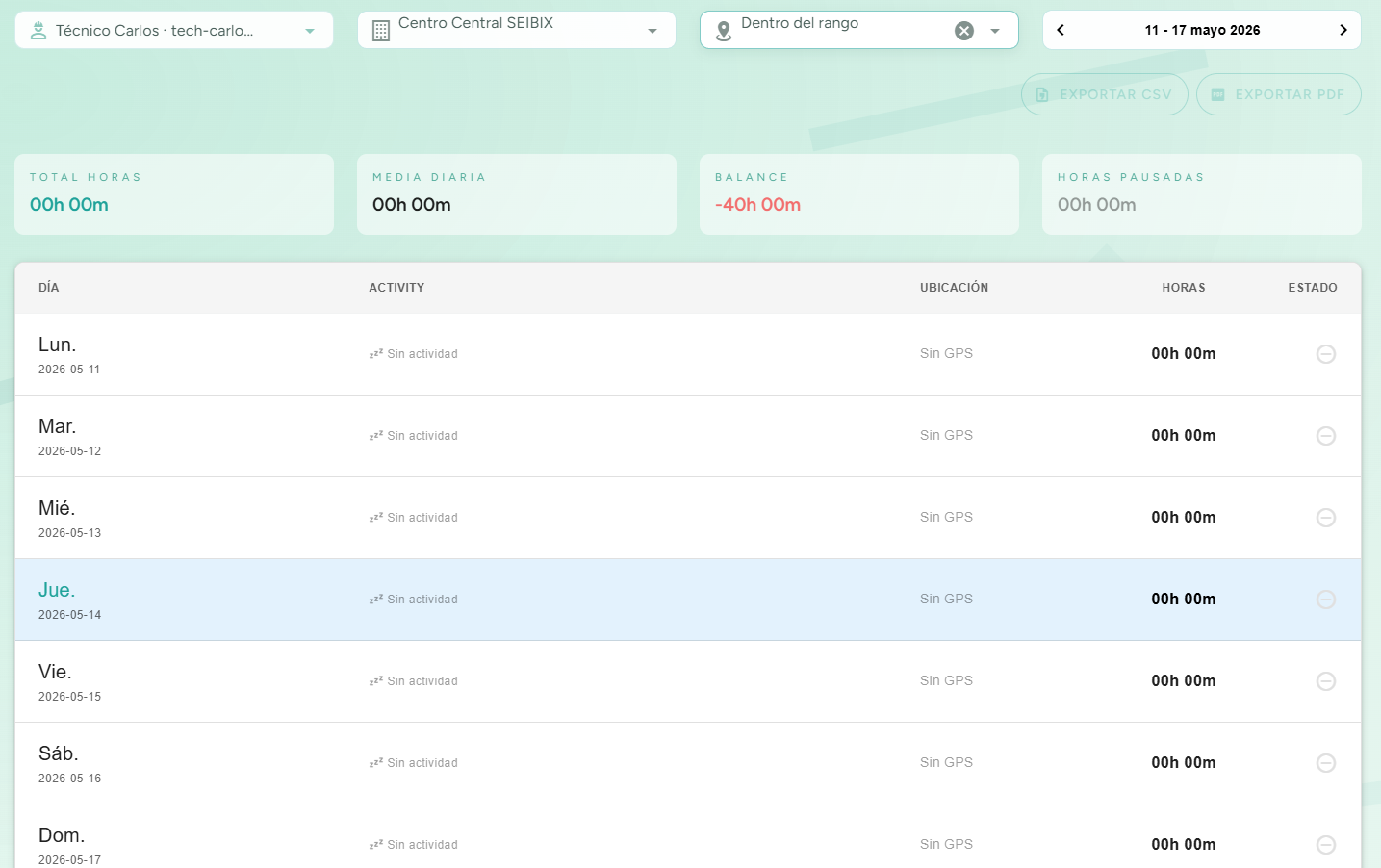The height and width of the screenshot is (868, 1381).
Task: Open the Centro Central SEIBIX center dropdown arrow
Action: [x=652, y=31]
